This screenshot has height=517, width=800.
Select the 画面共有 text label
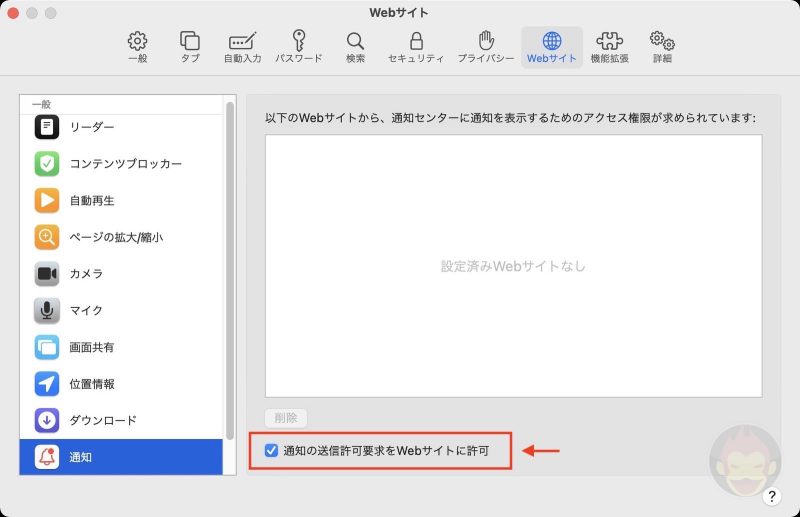[x=92, y=347]
